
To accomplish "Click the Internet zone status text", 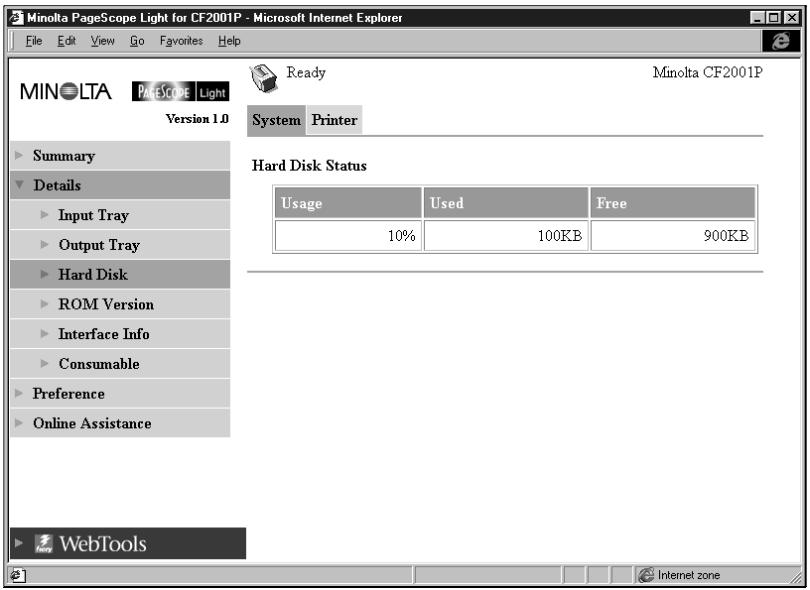I will [689, 575].
